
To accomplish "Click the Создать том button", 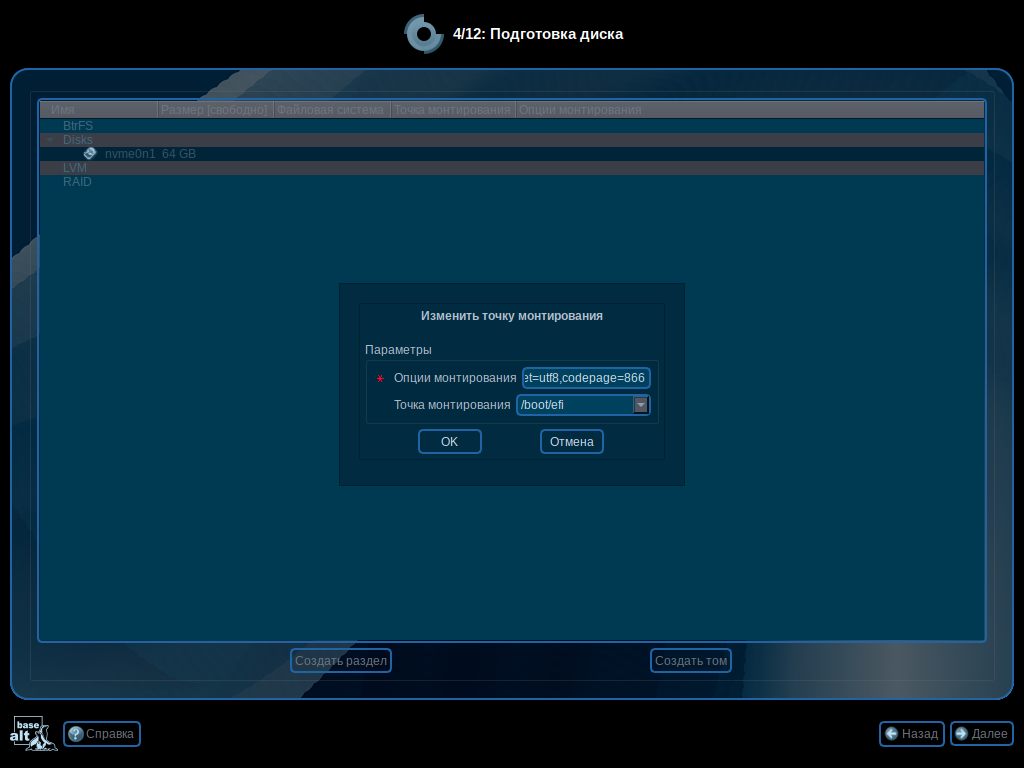I will point(690,660).
